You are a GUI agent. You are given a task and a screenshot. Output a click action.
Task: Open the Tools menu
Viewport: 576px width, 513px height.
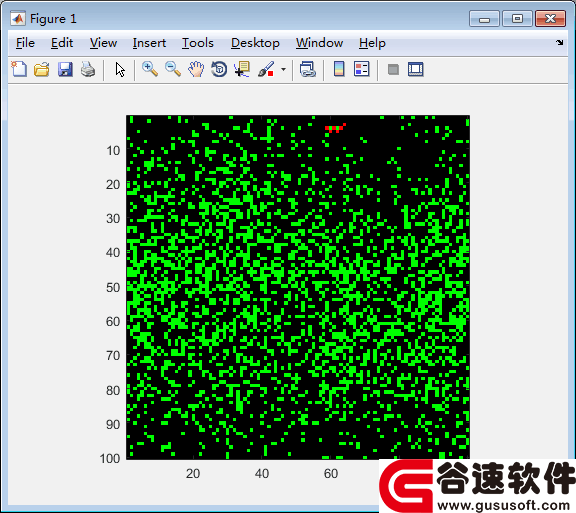click(198, 43)
